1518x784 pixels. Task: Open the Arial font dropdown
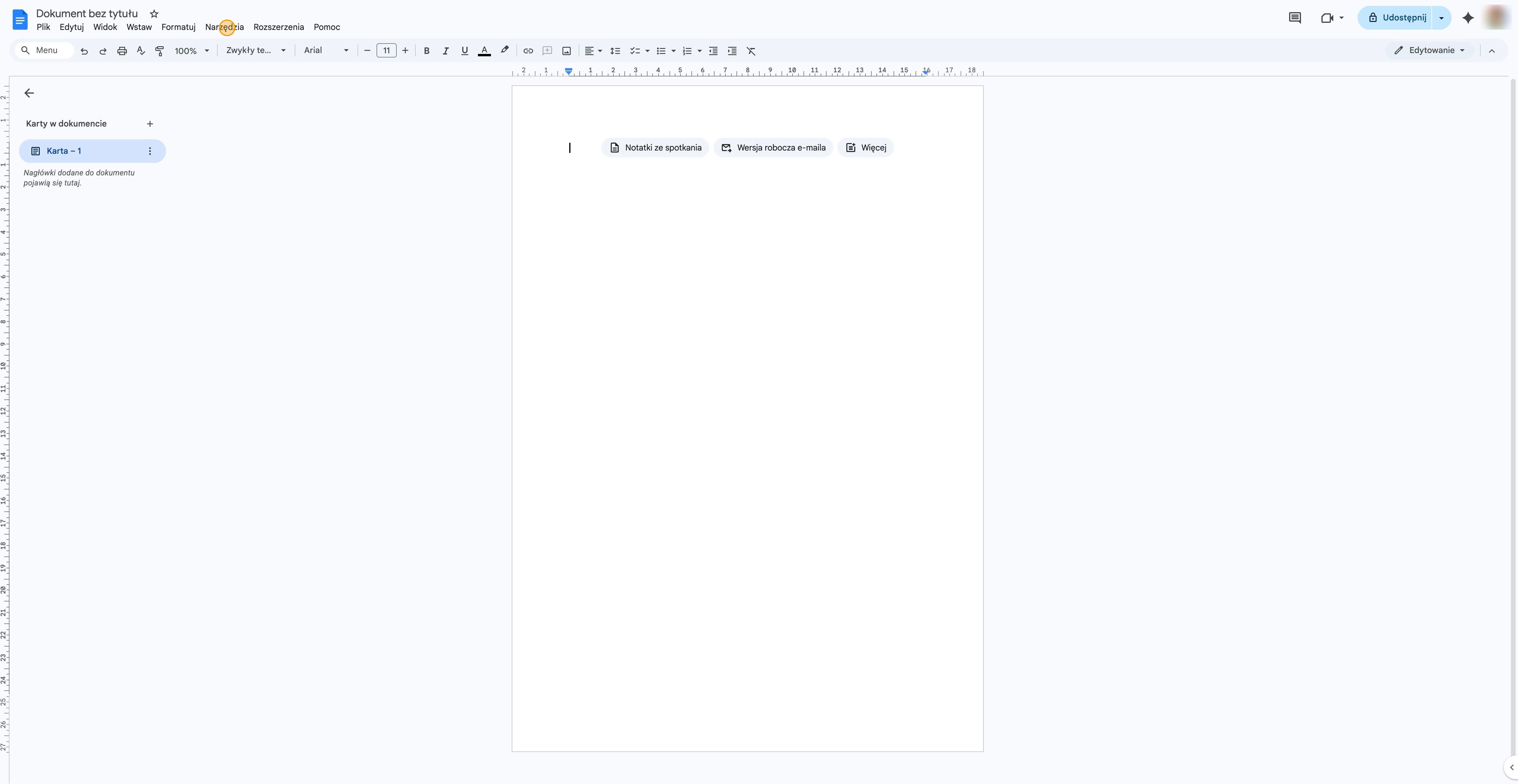326,51
